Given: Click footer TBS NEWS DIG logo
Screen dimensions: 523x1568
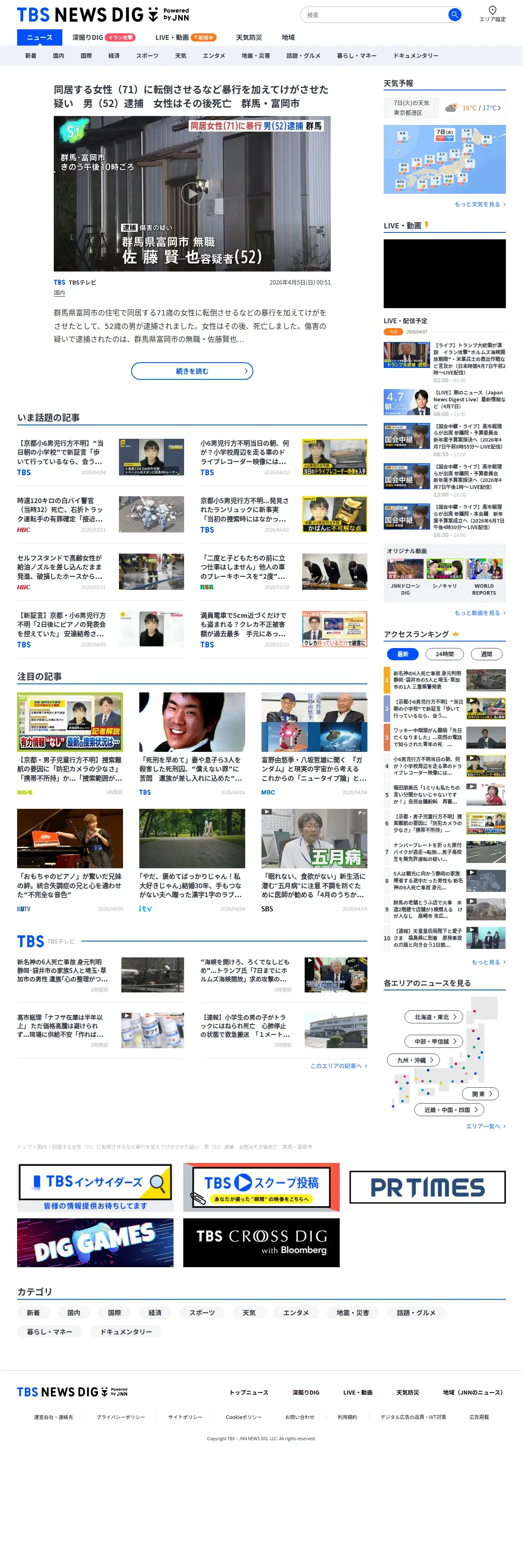Looking at the screenshot, I should (x=73, y=1392).
